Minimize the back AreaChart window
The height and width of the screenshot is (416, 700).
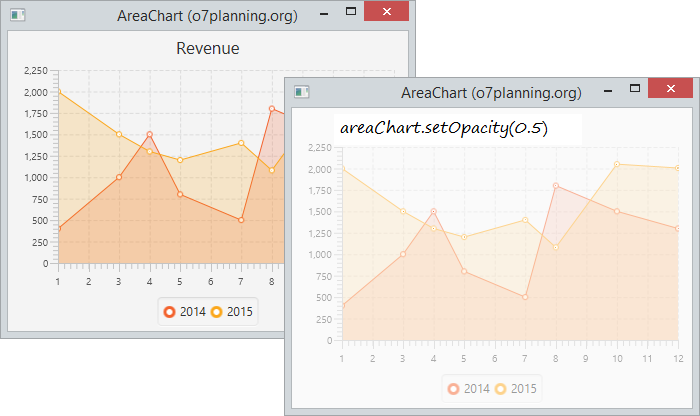pos(324,14)
